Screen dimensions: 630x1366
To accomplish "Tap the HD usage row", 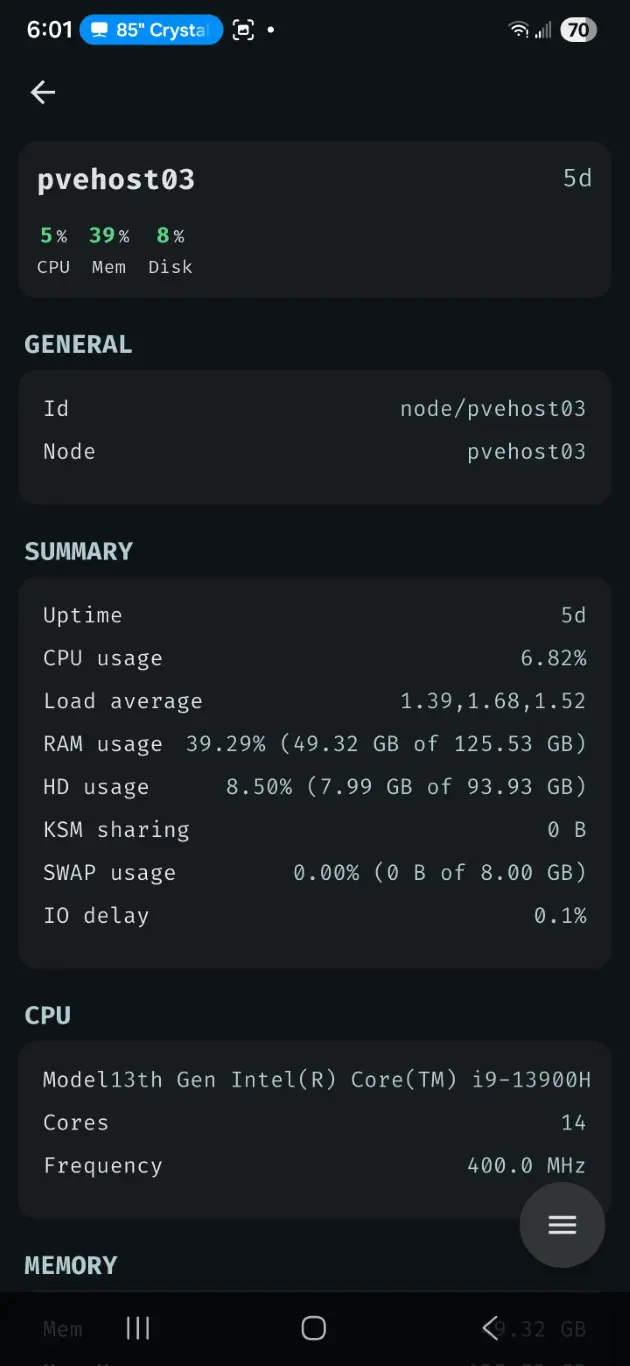I will (314, 787).
